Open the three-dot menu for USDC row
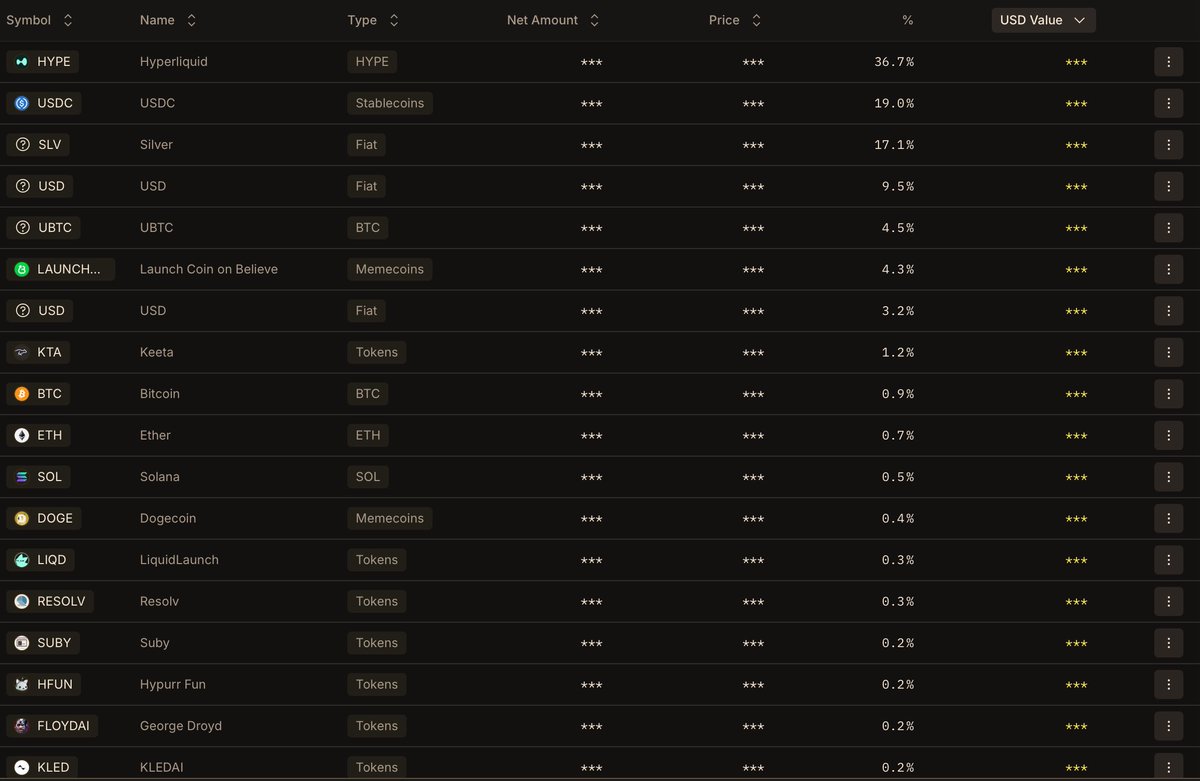The height and width of the screenshot is (781, 1200). [1168, 103]
